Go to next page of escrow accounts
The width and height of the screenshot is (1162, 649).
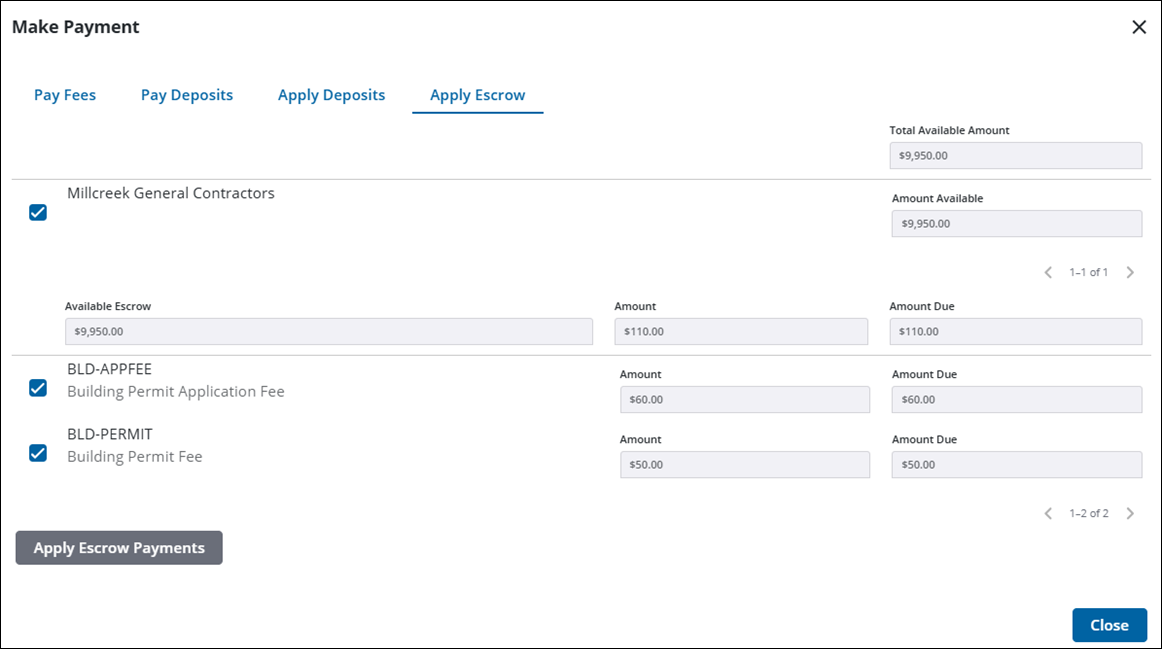[x=1130, y=272]
